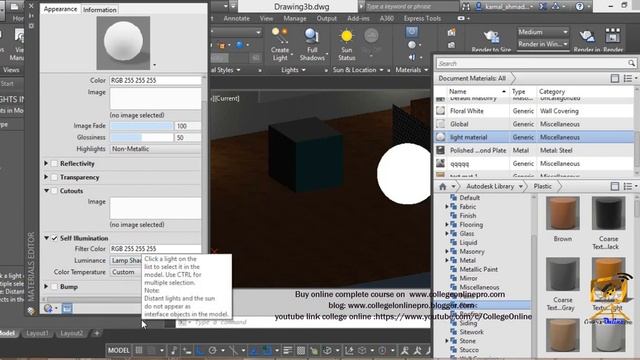Viewport: 640px width, 360px height.
Task: Click the user account icon
Action: click(478, 7)
